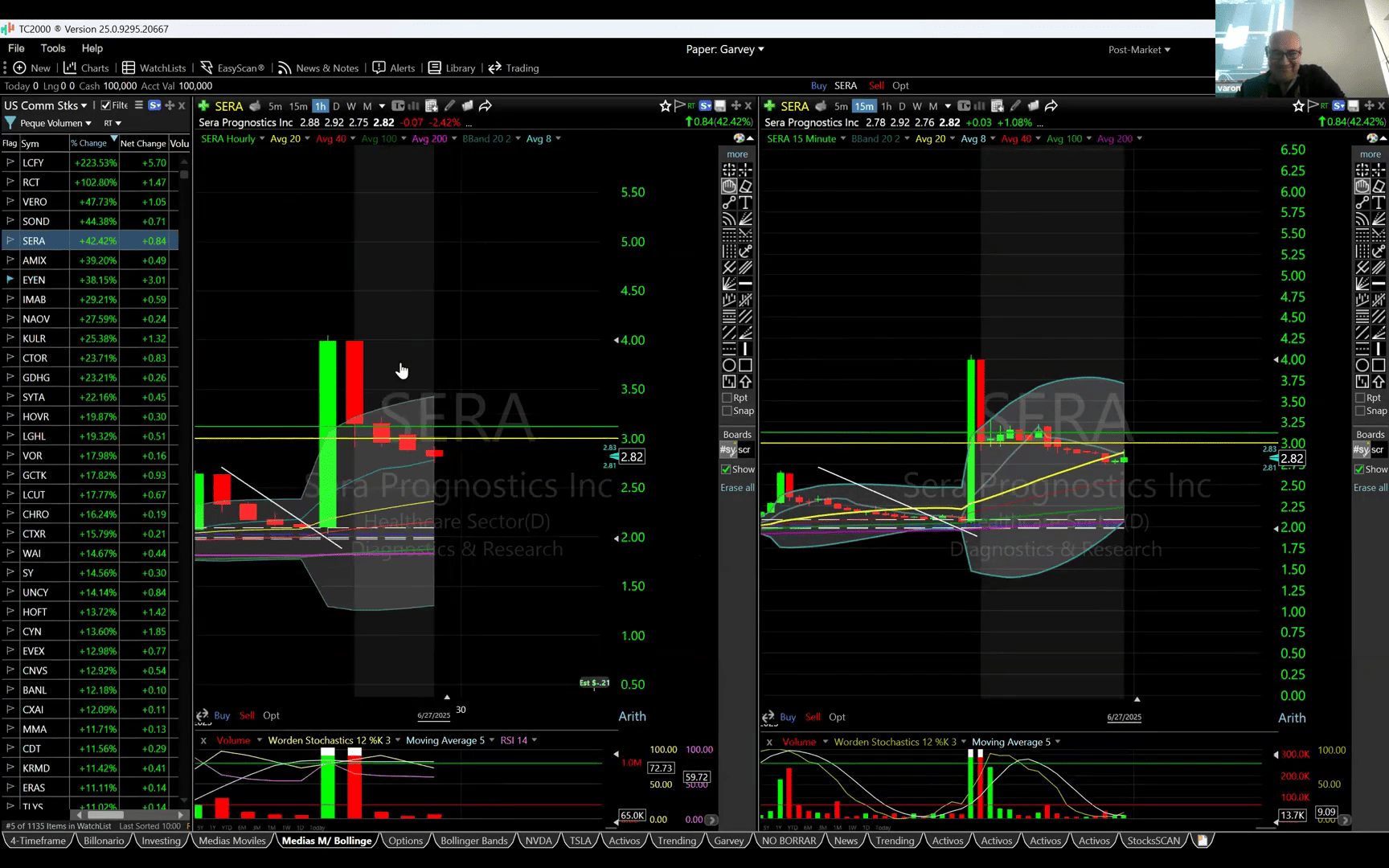Open the Post-Market session dropdown
The image size is (1389, 868).
[x=1138, y=50]
